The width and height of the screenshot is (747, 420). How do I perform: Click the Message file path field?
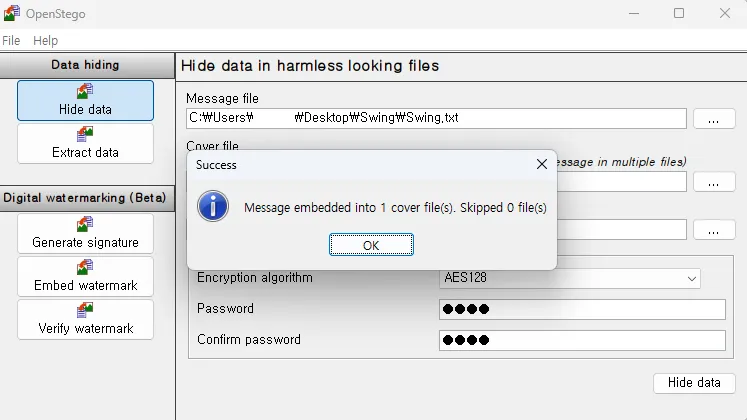pyautogui.click(x=436, y=118)
